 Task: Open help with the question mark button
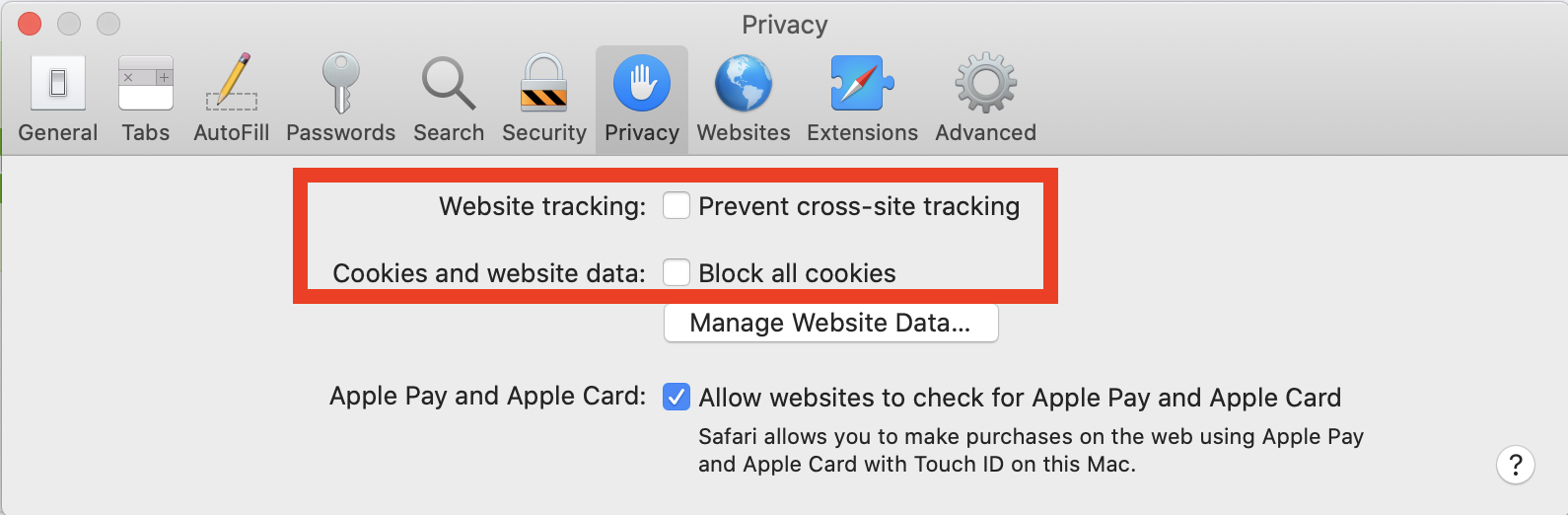pyautogui.click(x=1516, y=464)
